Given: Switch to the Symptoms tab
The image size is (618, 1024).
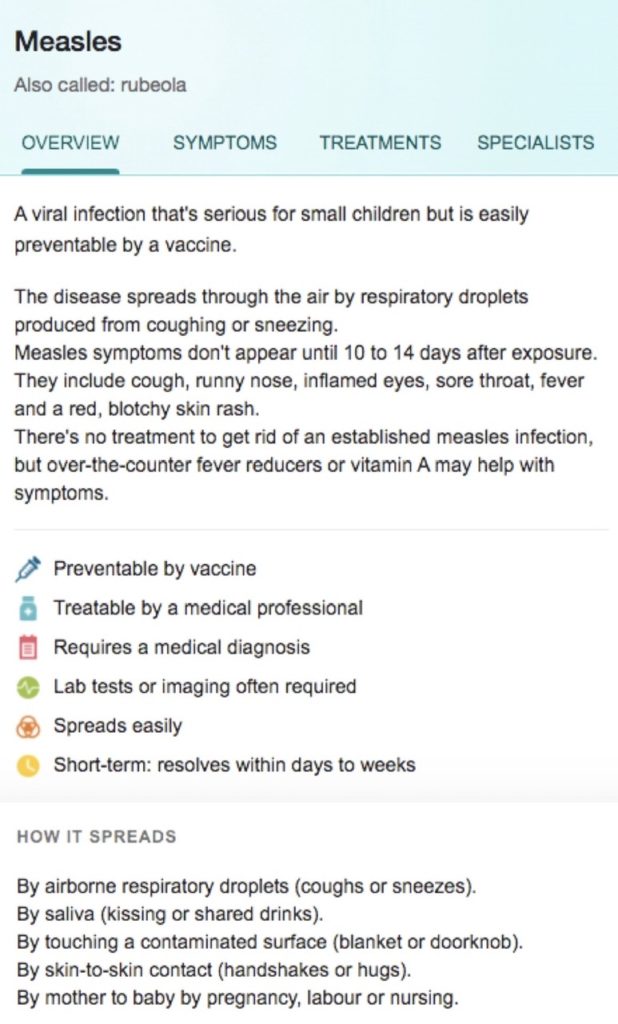Looking at the screenshot, I should (225, 143).
